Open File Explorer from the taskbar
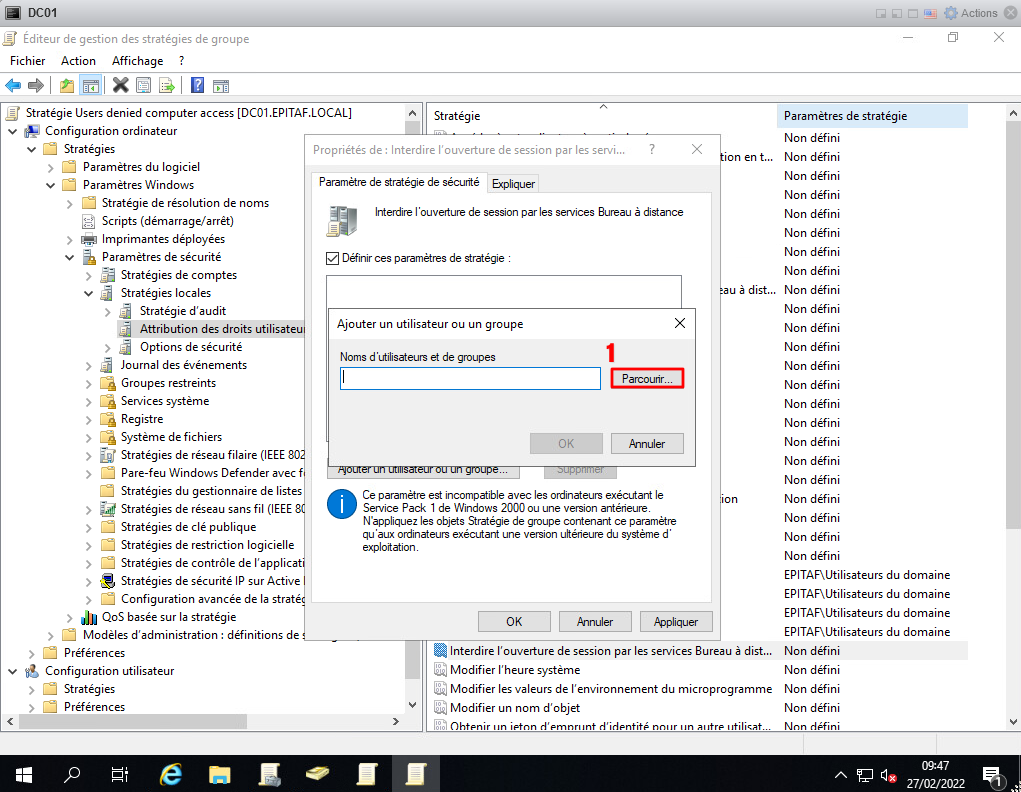Viewport: 1021px width, 792px height. [x=220, y=774]
